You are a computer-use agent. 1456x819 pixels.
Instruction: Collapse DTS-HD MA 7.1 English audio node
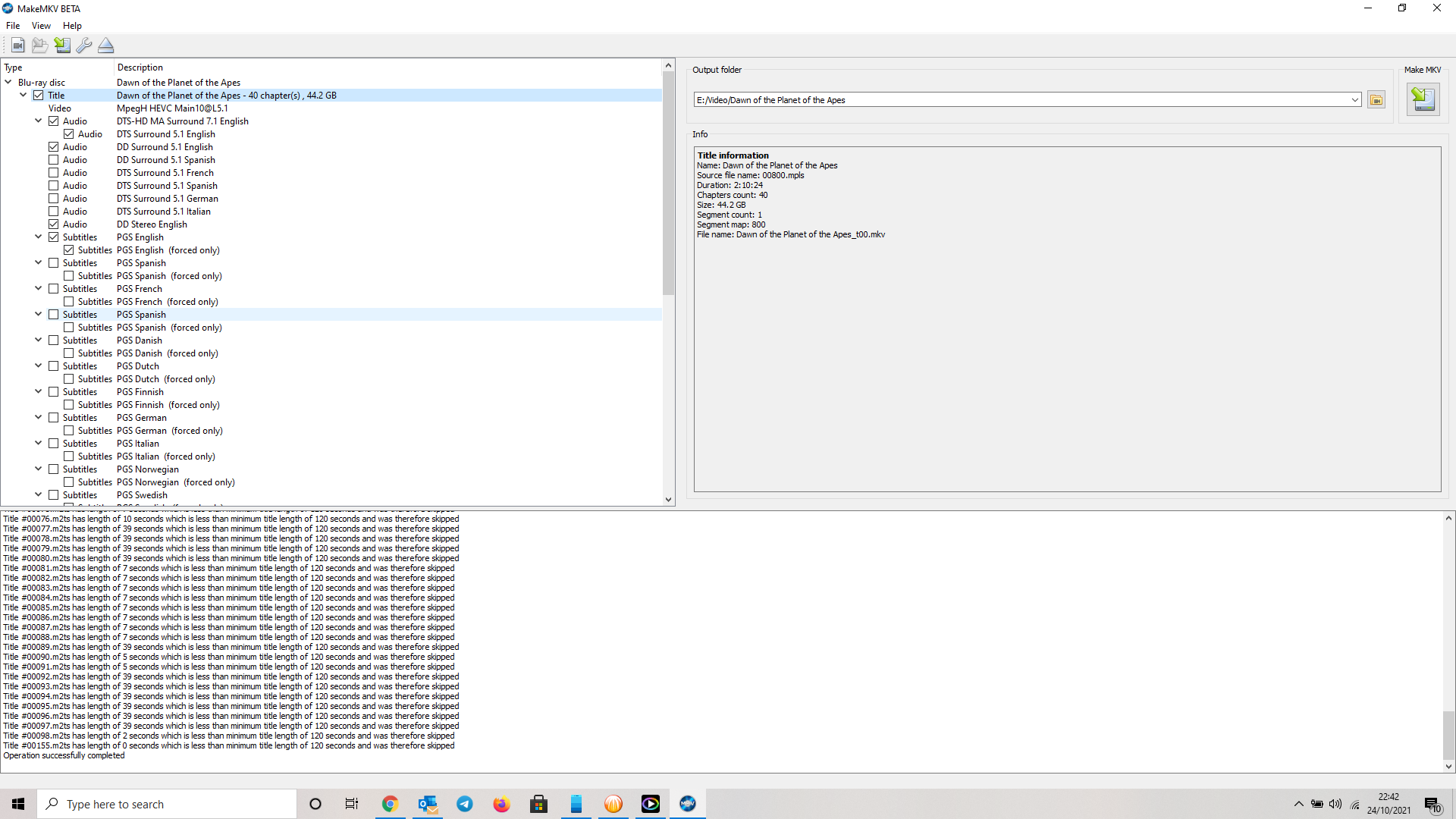39,121
